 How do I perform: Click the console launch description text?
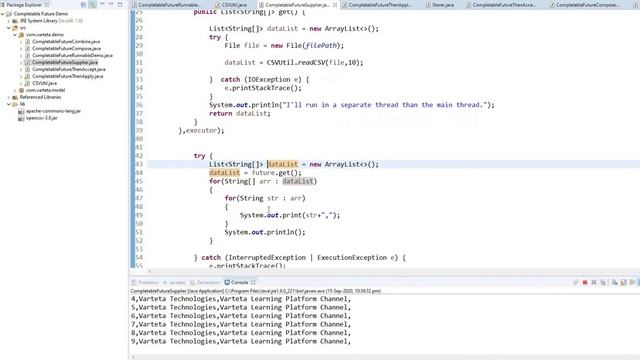(x=256, y=291)
